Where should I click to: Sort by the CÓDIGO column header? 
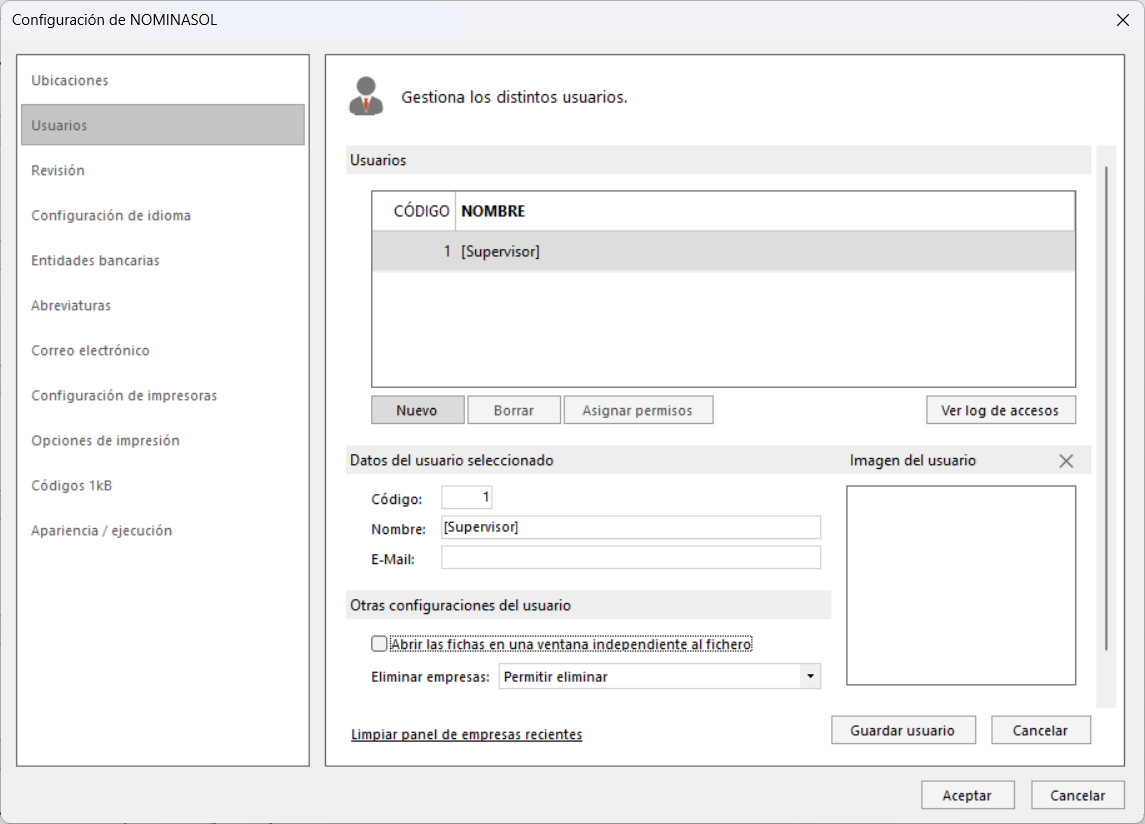(414, 211)
